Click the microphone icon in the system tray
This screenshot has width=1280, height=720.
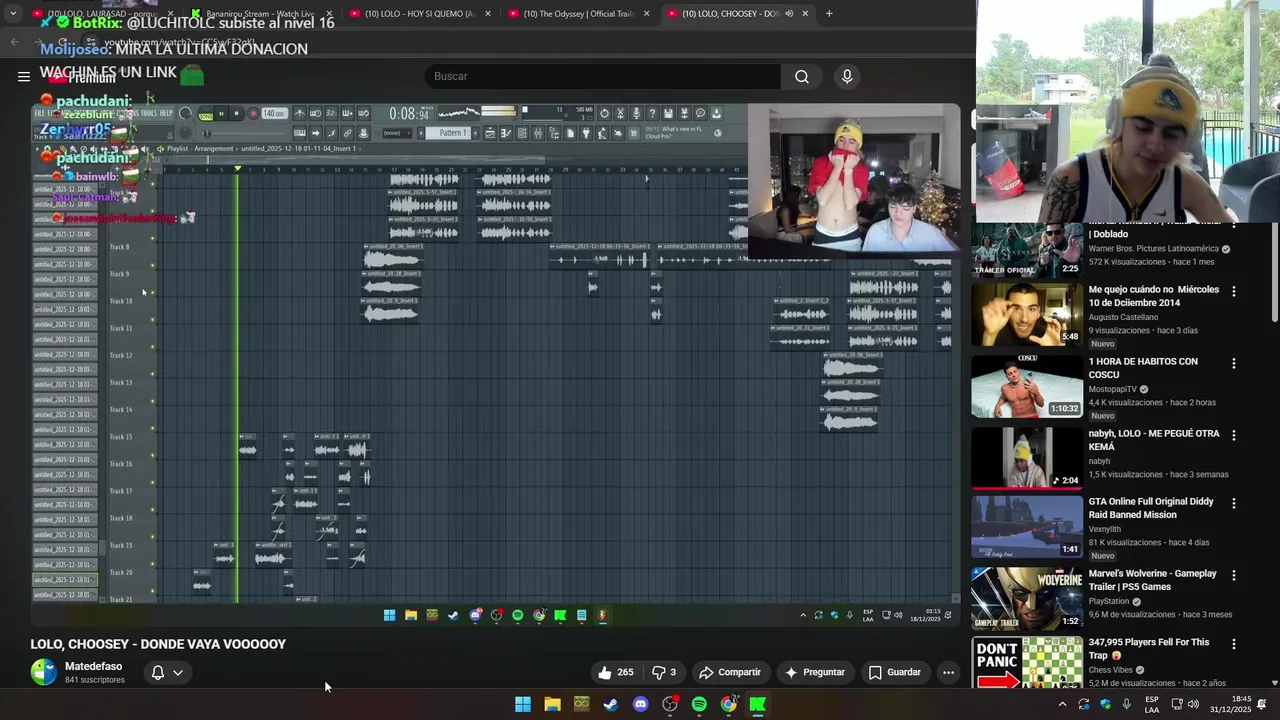tap(1127, 704)
